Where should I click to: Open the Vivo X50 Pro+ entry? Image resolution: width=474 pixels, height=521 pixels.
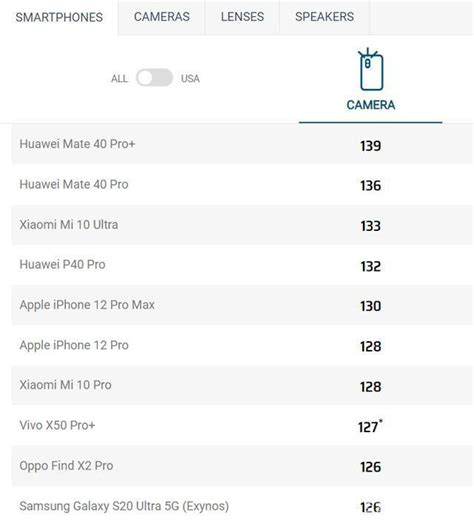tap(57, 425)
